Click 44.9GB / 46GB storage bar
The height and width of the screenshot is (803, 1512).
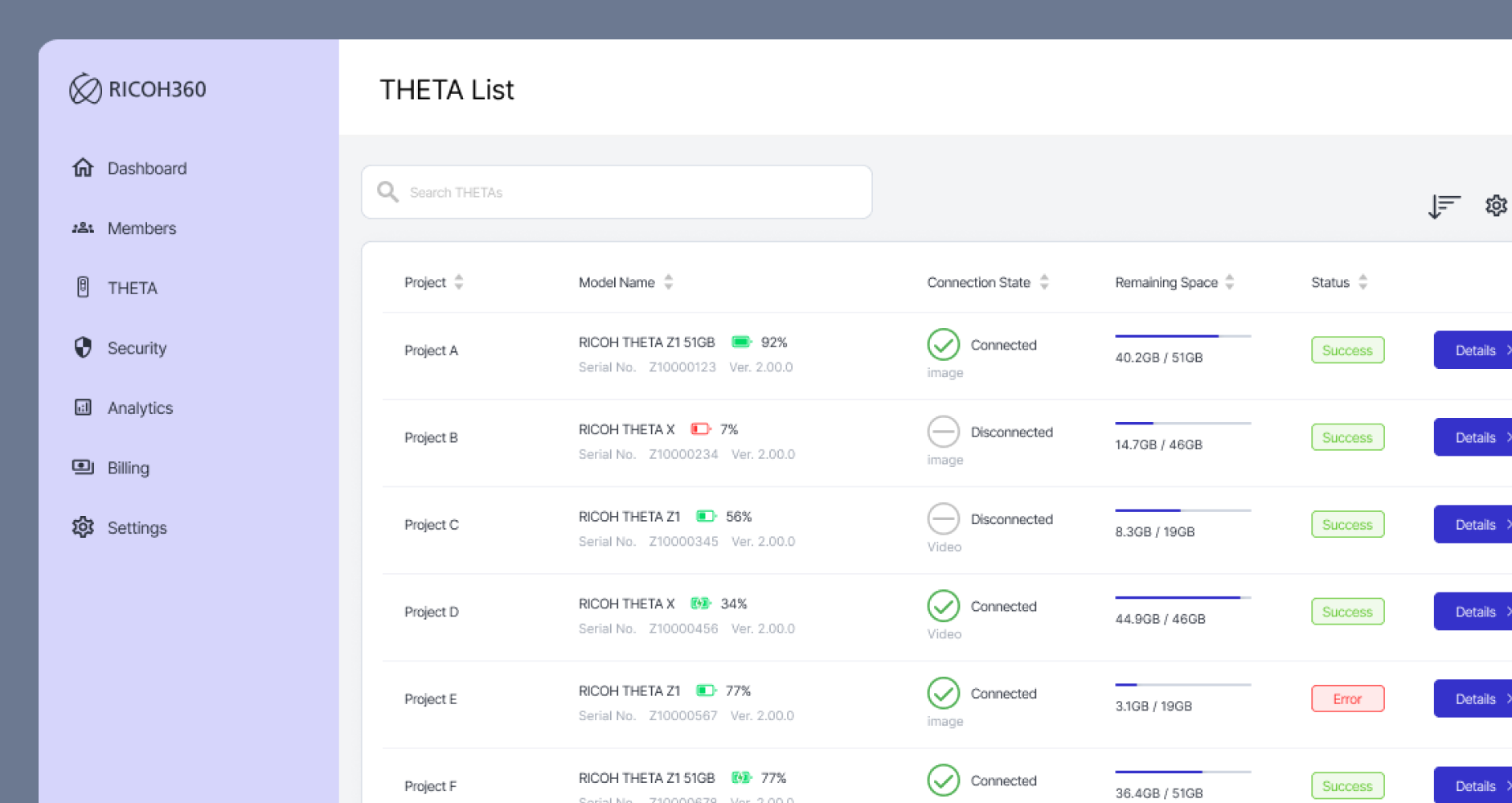(x=1183, y=597)
